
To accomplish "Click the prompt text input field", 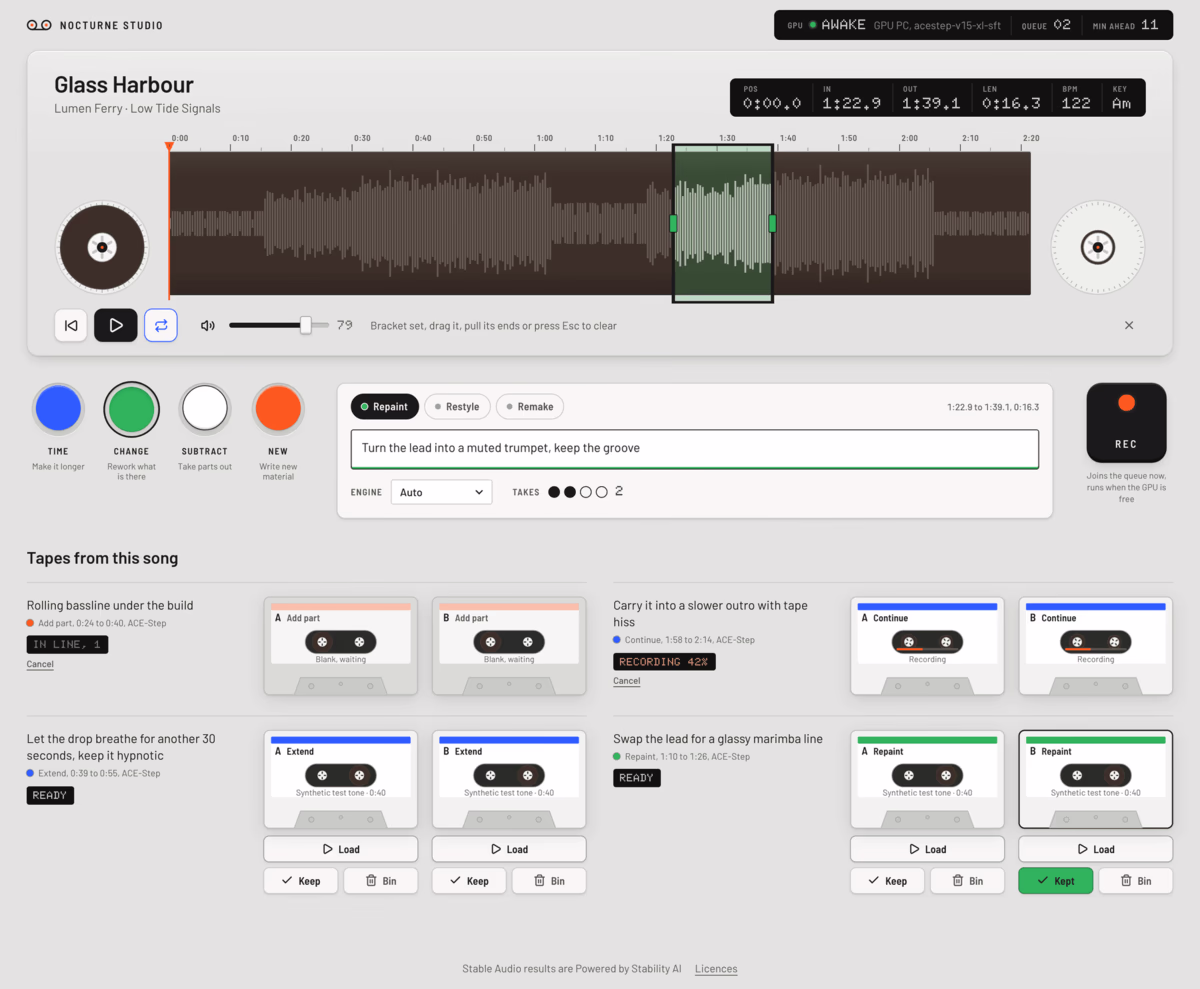I will pyautogui.click(x=694, y=448).
